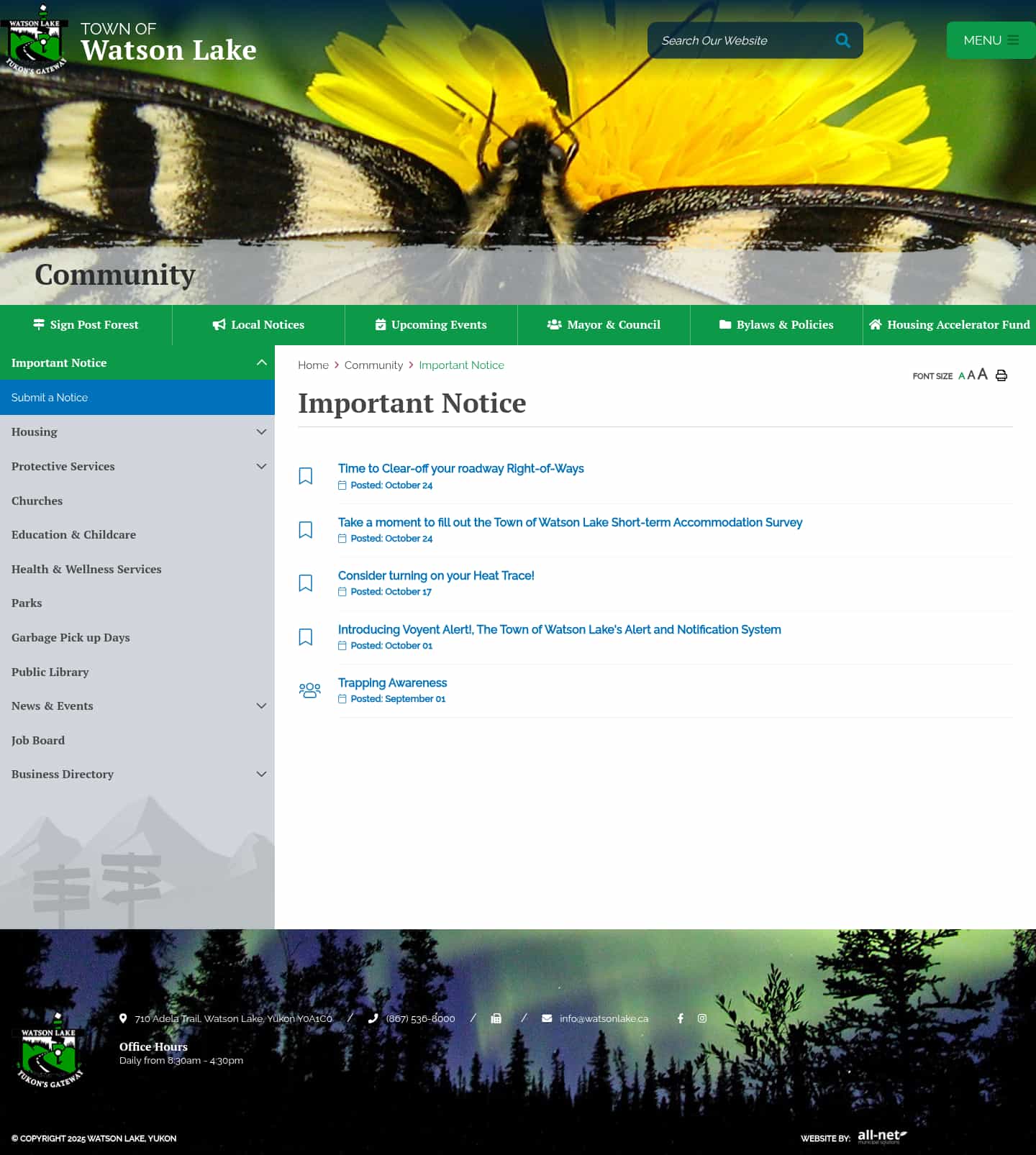
Task: Open Housing Accelerator Fund quick link
Action: coord(950,325)
